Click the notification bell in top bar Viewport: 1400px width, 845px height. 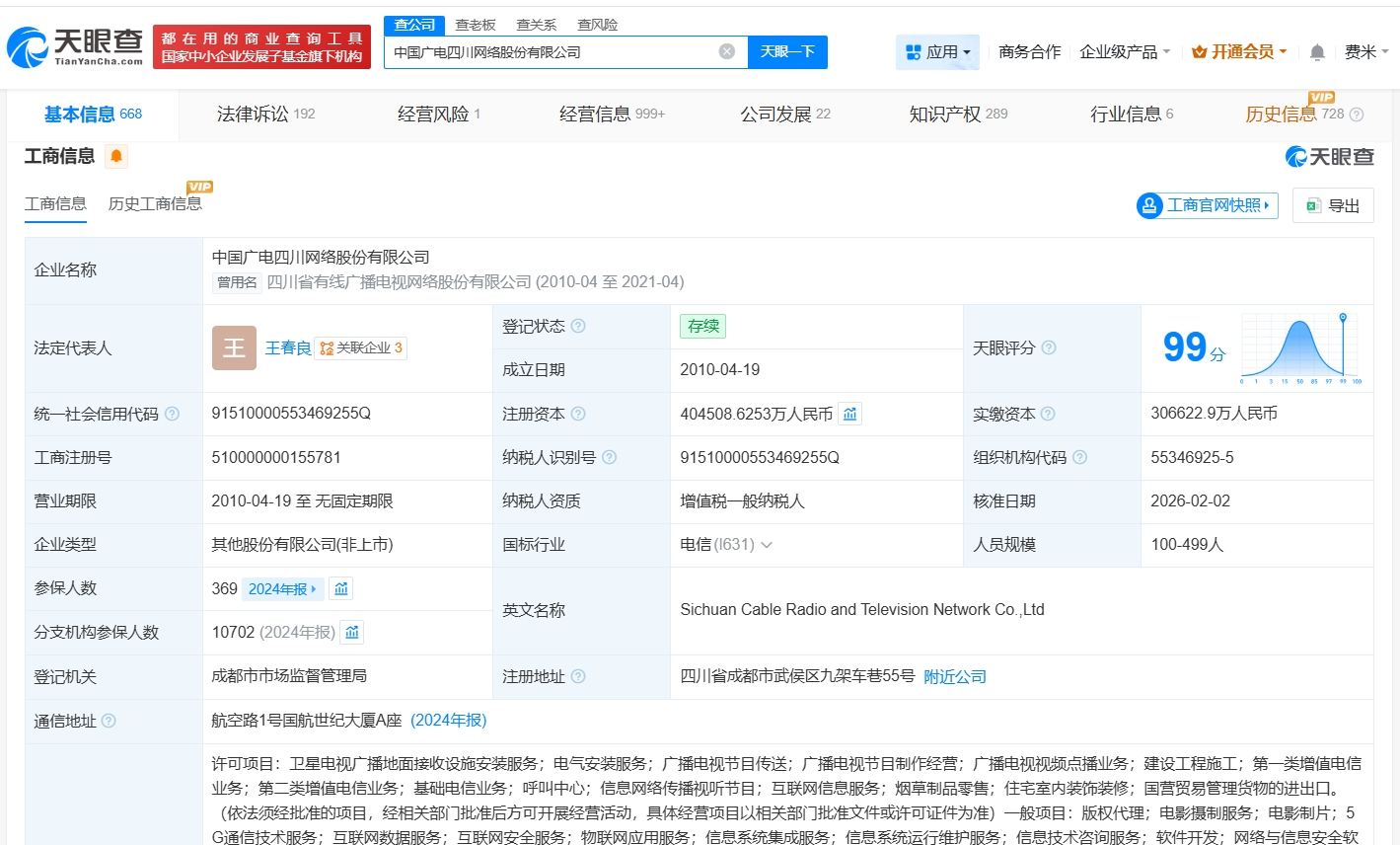[1317, 52]
